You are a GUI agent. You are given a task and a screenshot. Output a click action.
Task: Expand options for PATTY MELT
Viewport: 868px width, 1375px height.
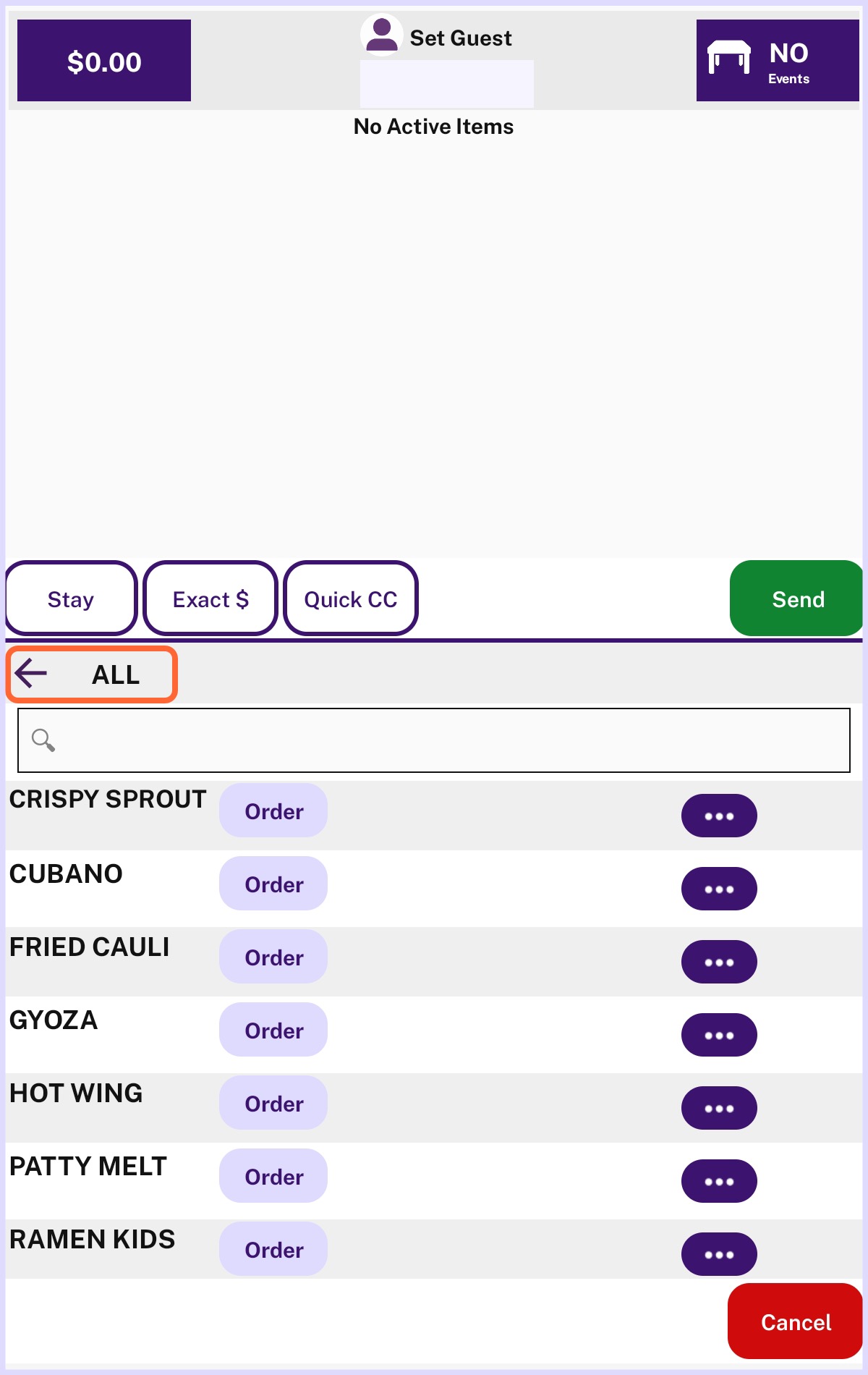(x=718, y=1181)
